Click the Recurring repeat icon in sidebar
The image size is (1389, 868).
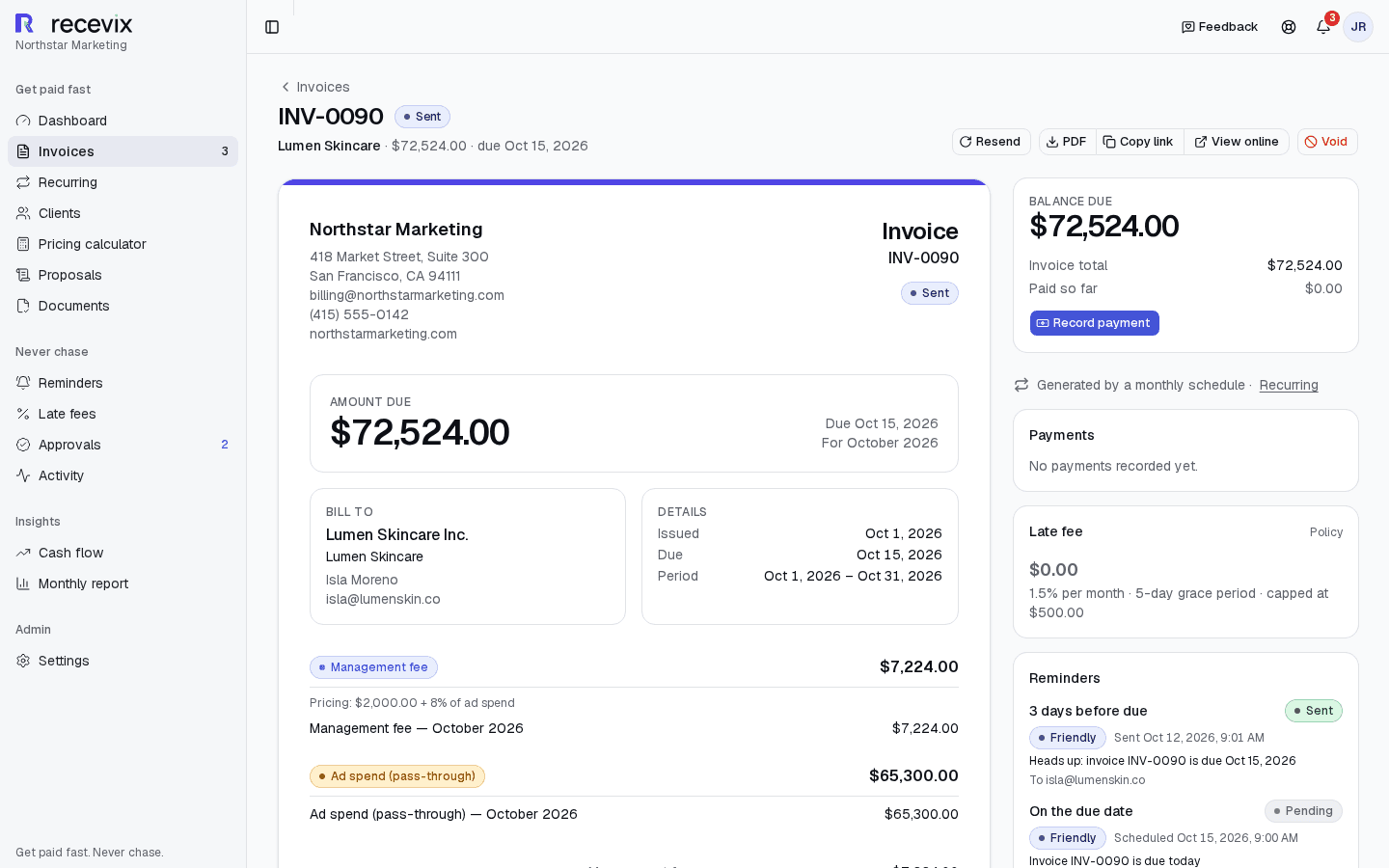[x=23, y=182]
